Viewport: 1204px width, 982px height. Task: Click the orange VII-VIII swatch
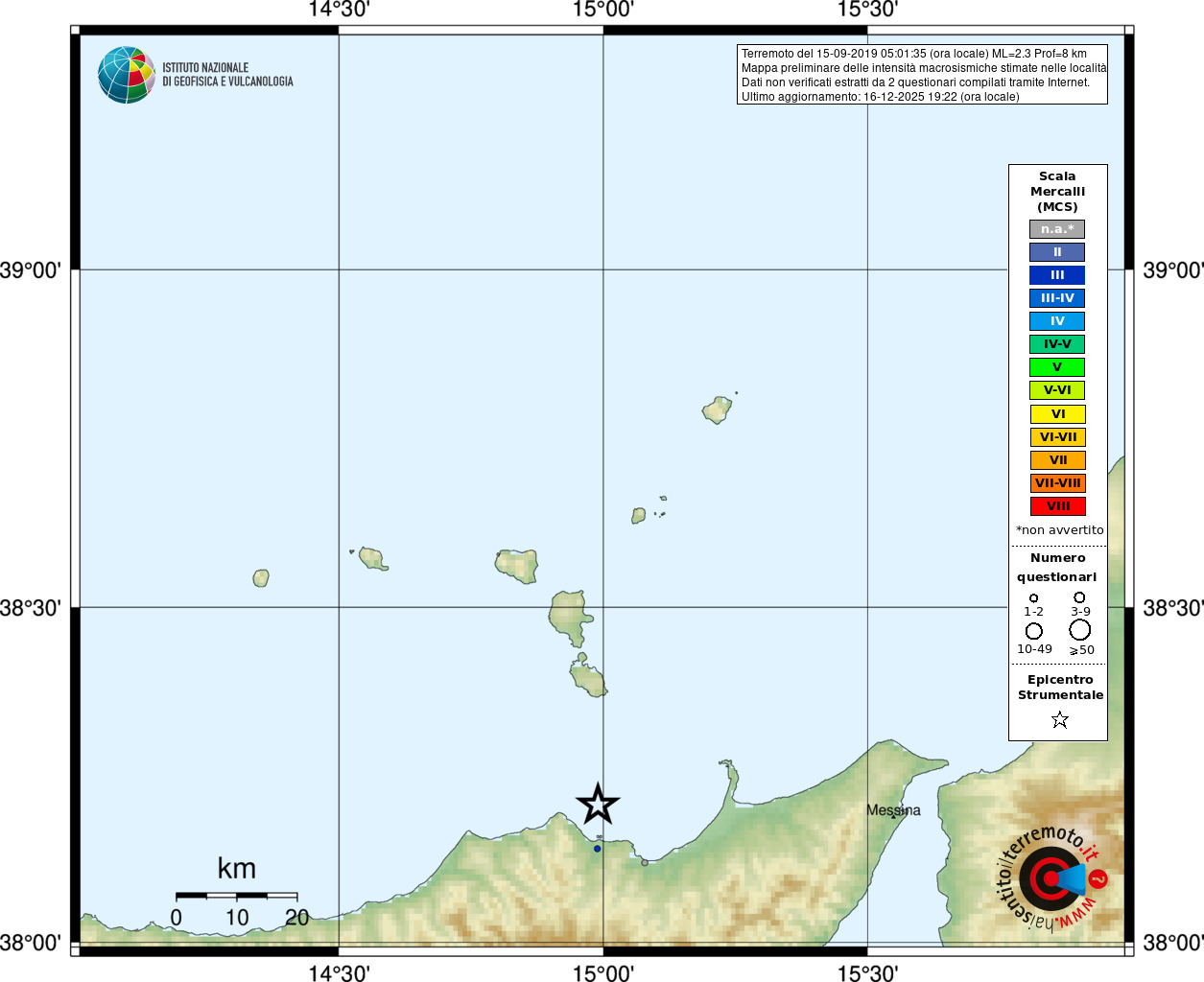tap(1058, 483)
